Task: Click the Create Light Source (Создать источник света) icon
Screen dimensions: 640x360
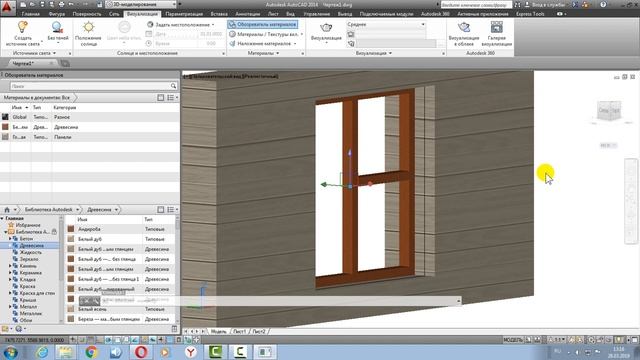Action: click(22, 27)
